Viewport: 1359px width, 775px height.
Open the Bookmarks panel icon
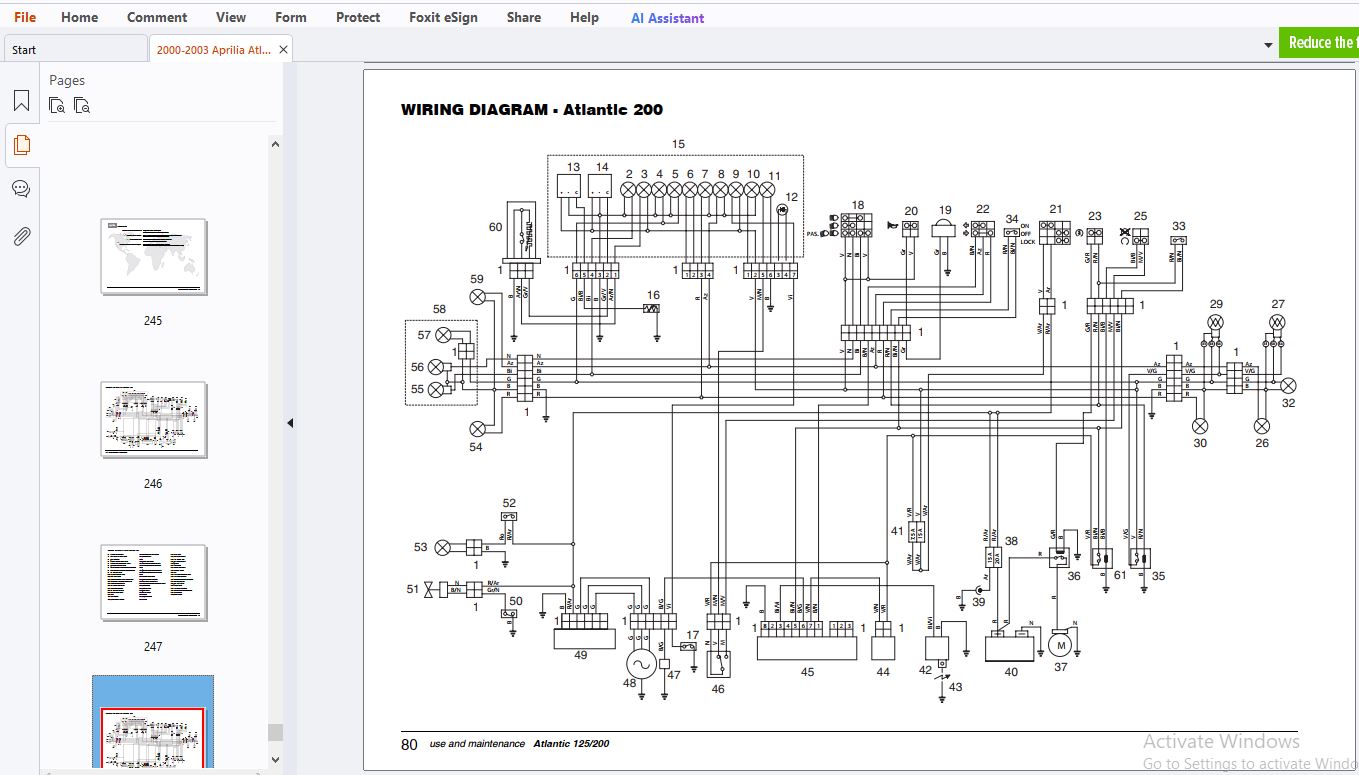pyautogui.click(x=21, y=101)
